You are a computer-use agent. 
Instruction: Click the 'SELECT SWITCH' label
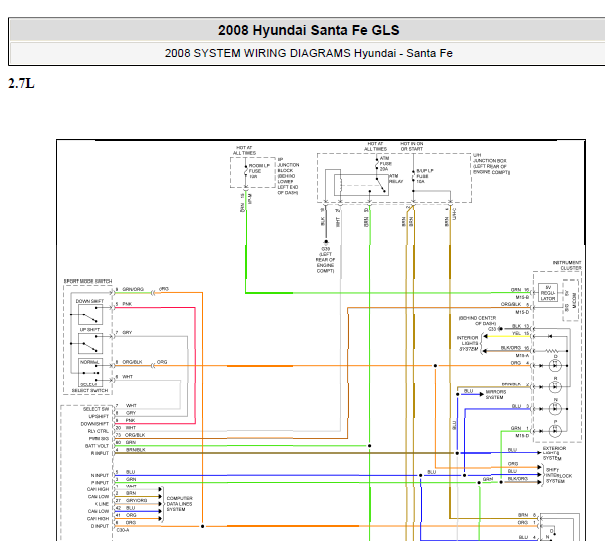tap(90, 391)
